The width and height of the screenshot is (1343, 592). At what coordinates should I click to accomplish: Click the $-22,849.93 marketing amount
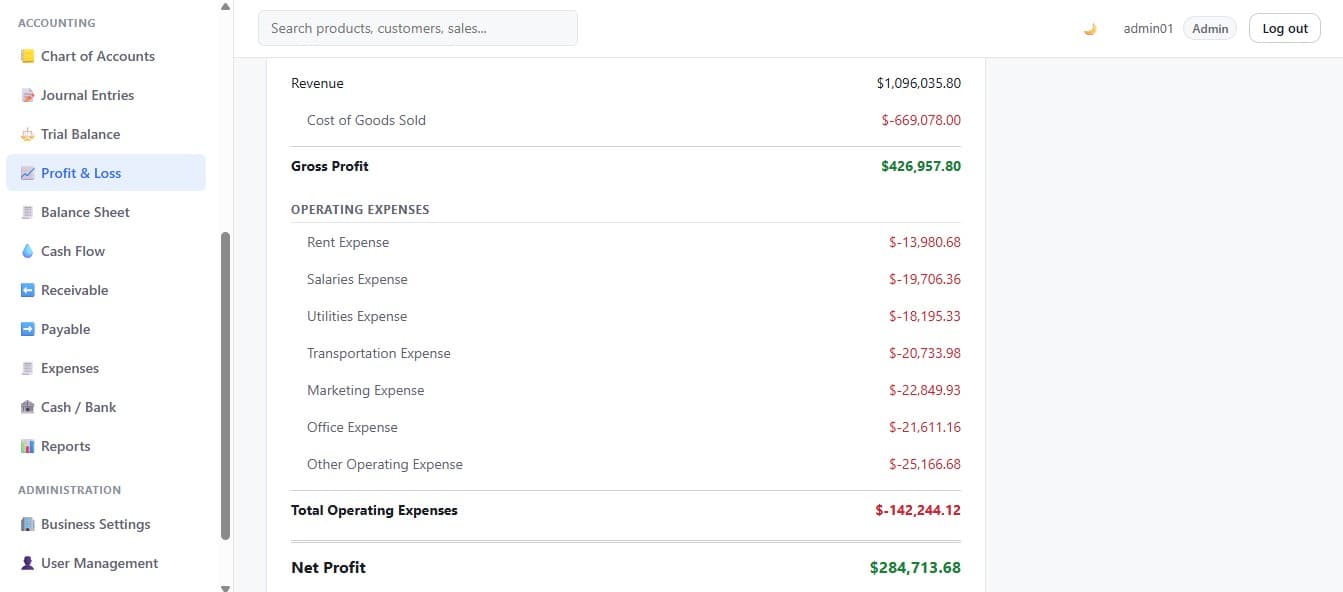click(x=925, y=390)
